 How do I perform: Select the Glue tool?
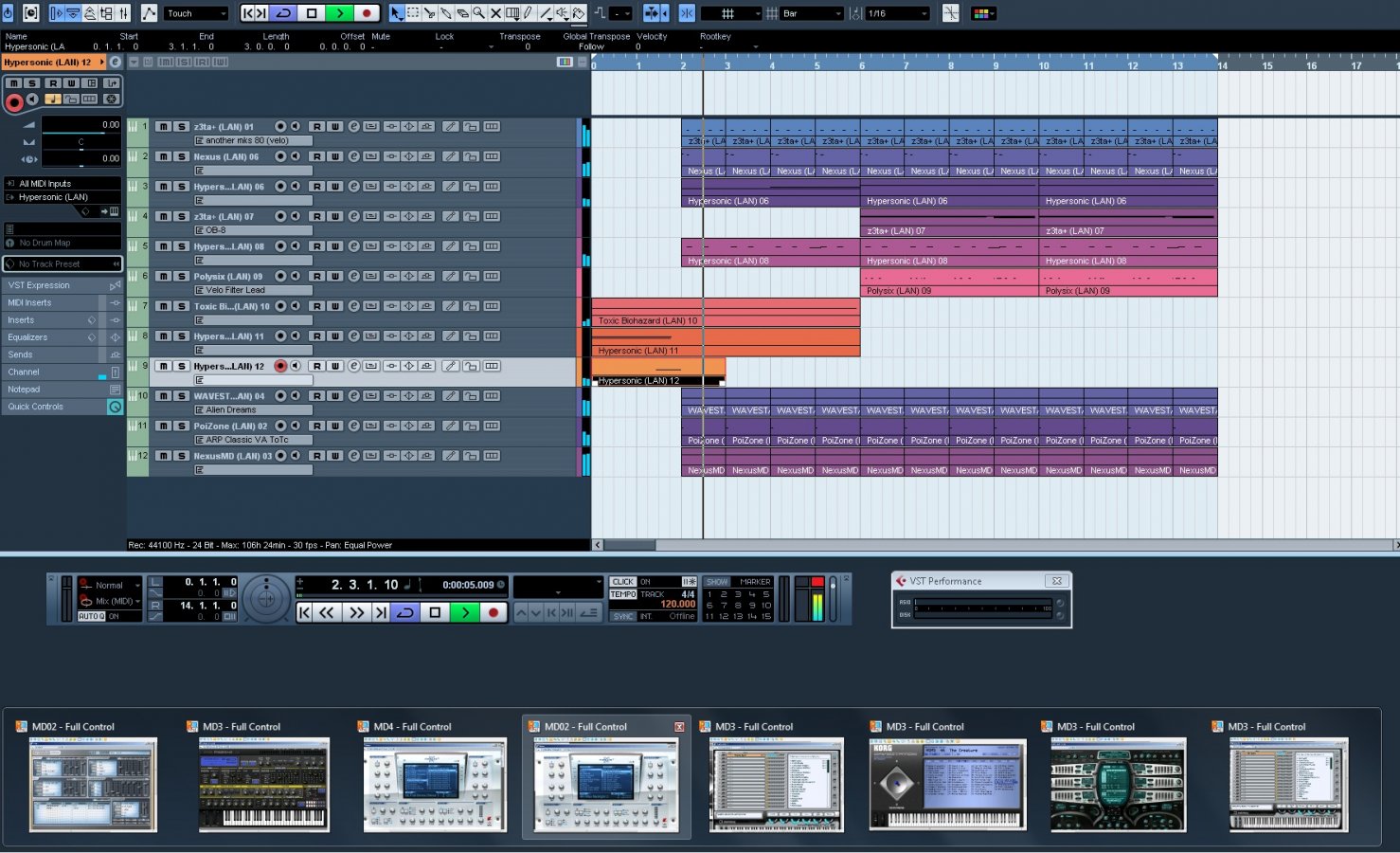[445, 13]
